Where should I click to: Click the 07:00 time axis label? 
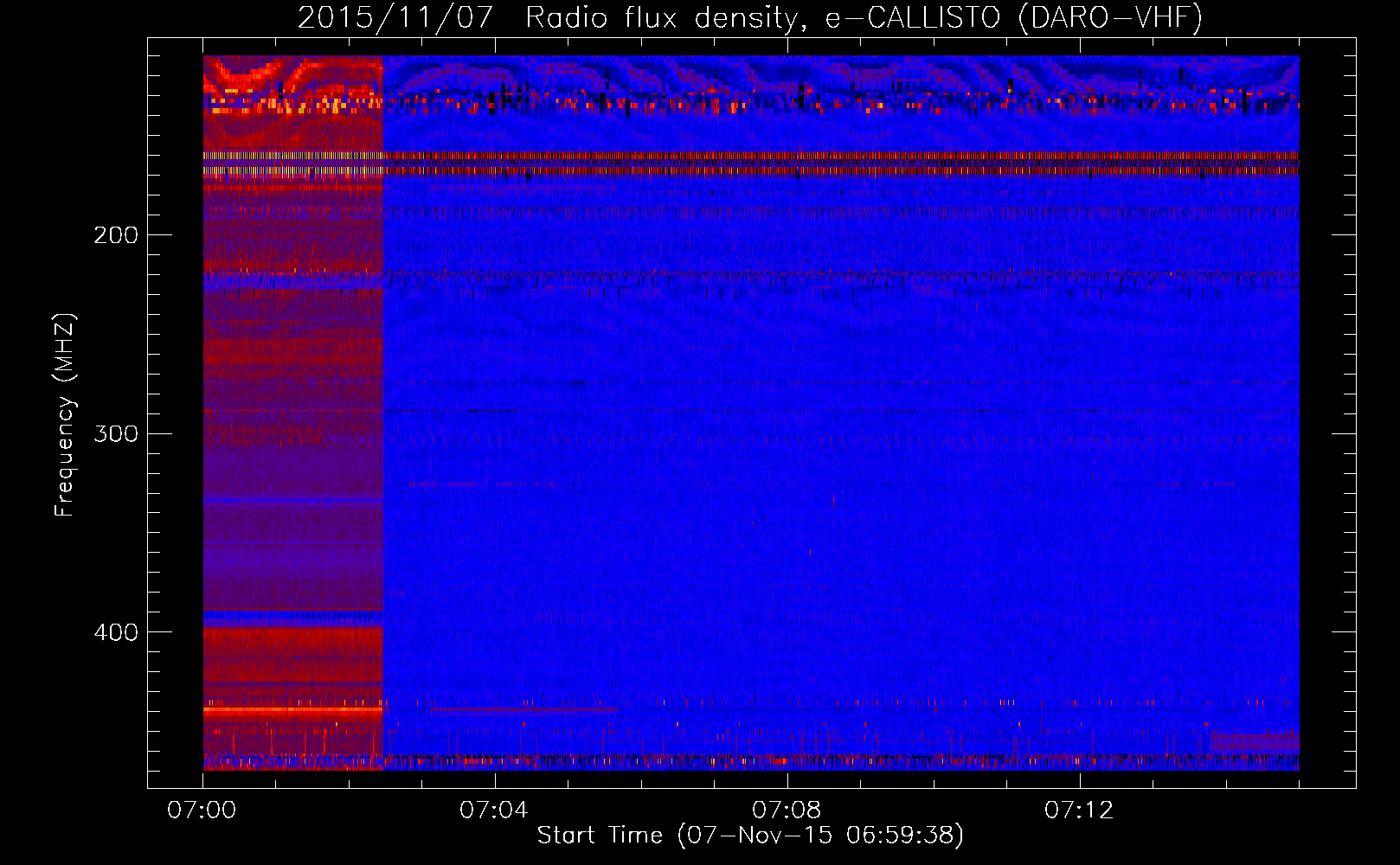202,811
